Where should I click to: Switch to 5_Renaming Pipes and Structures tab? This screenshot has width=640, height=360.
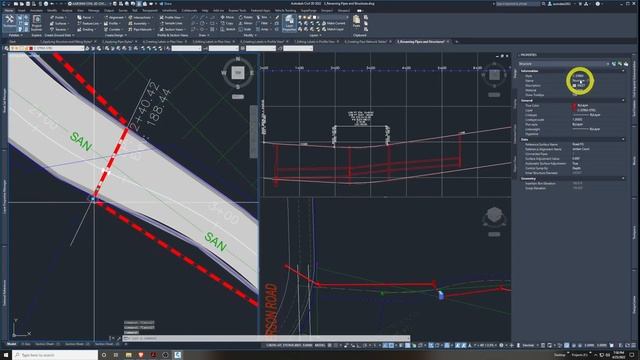[x=421, y=42]
